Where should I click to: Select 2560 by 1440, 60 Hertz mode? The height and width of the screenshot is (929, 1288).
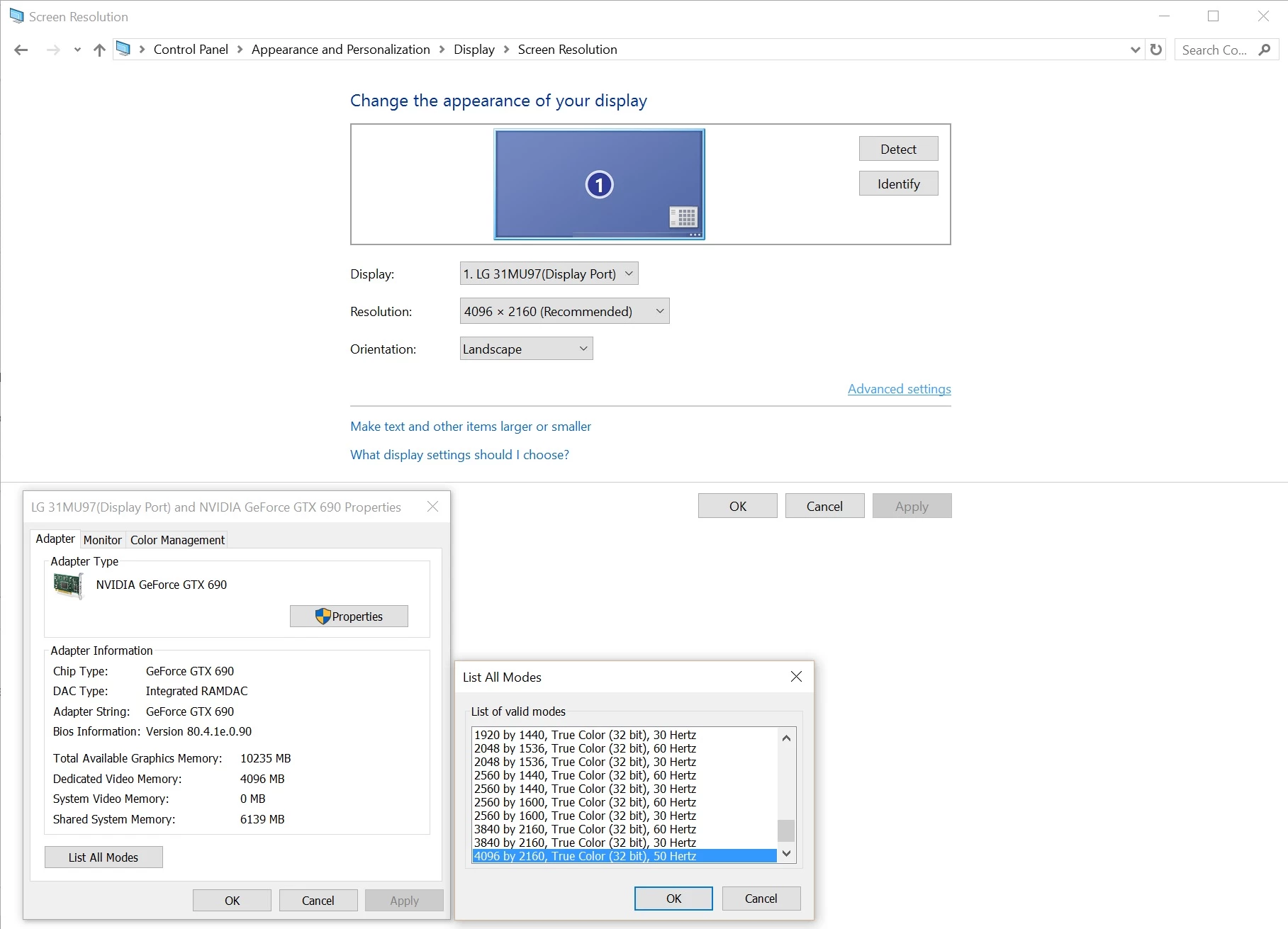(x=625, y=775)
